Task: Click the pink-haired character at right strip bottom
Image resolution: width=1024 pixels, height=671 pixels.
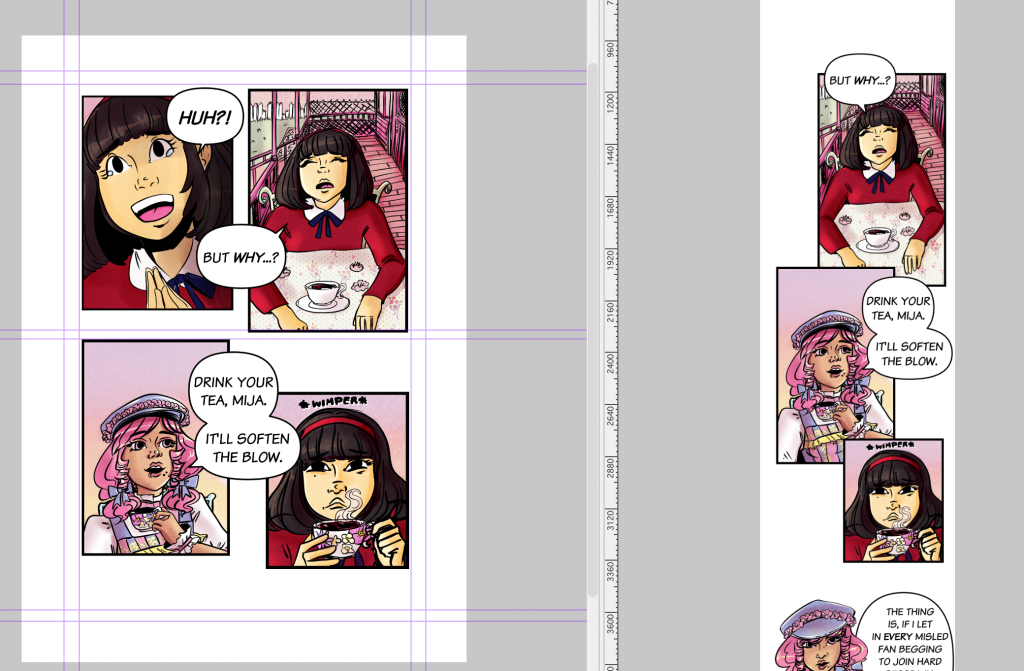Action: [817, 636]
